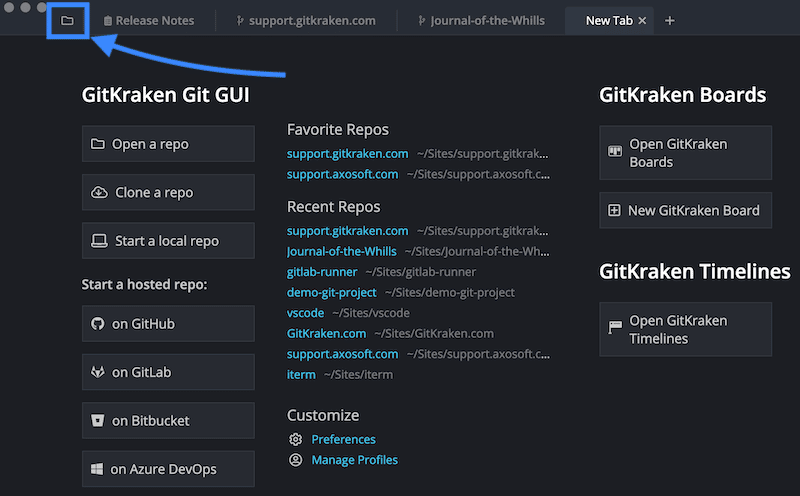Click the gear icon beside Preferences
800x496 pixels.
click(295, 439)
